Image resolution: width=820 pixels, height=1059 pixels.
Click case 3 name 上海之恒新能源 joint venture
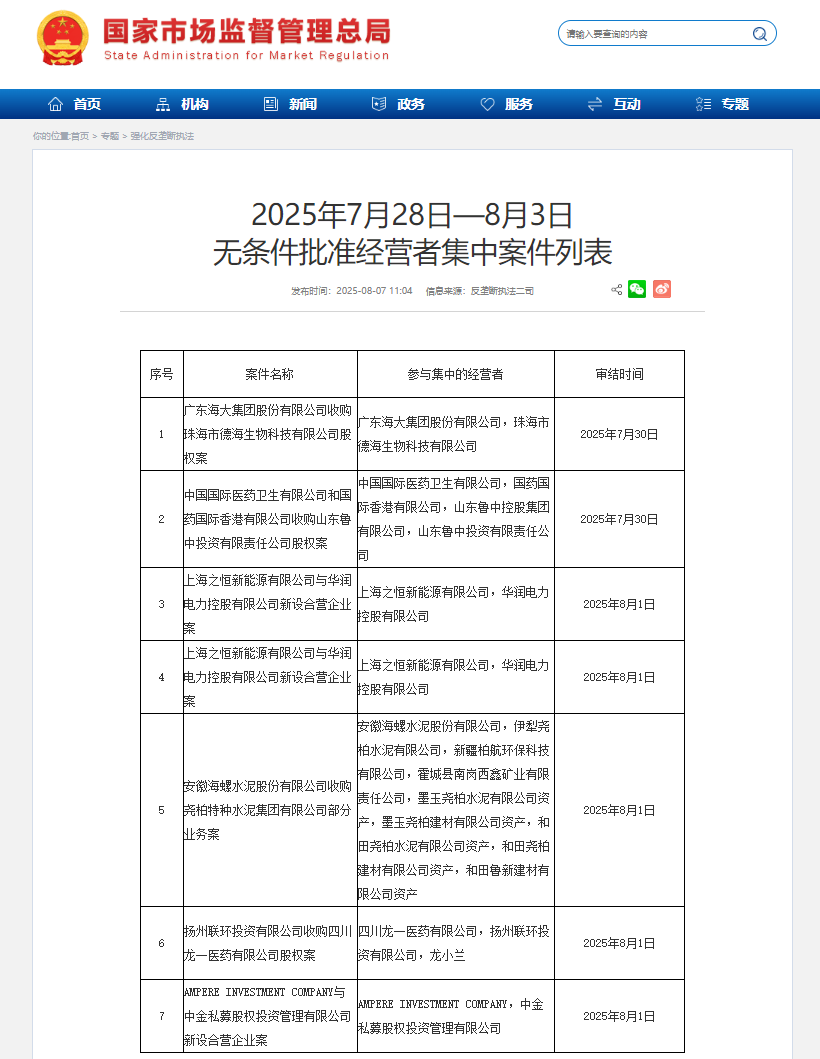coord(268,604)
